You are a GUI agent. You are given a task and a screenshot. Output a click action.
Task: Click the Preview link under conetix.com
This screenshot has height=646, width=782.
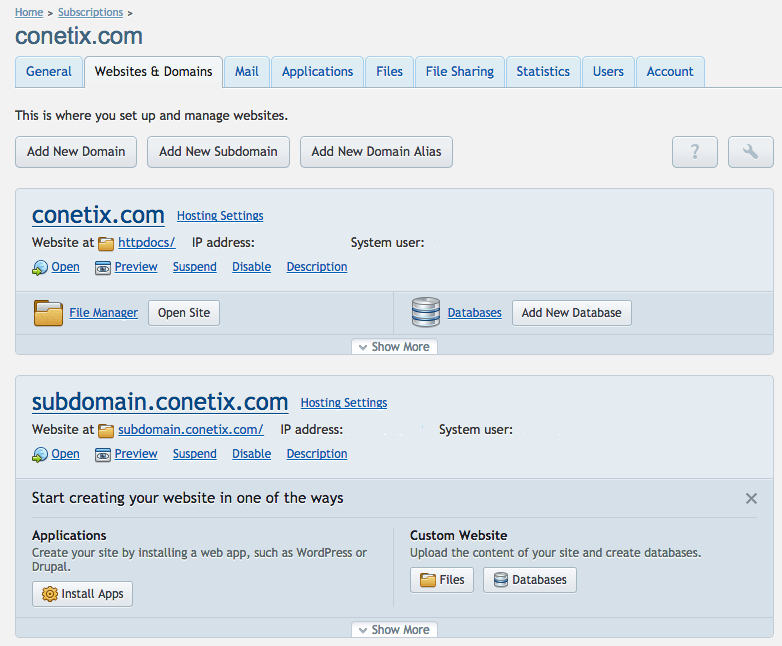pyautogui.click(x=136, y=267)
